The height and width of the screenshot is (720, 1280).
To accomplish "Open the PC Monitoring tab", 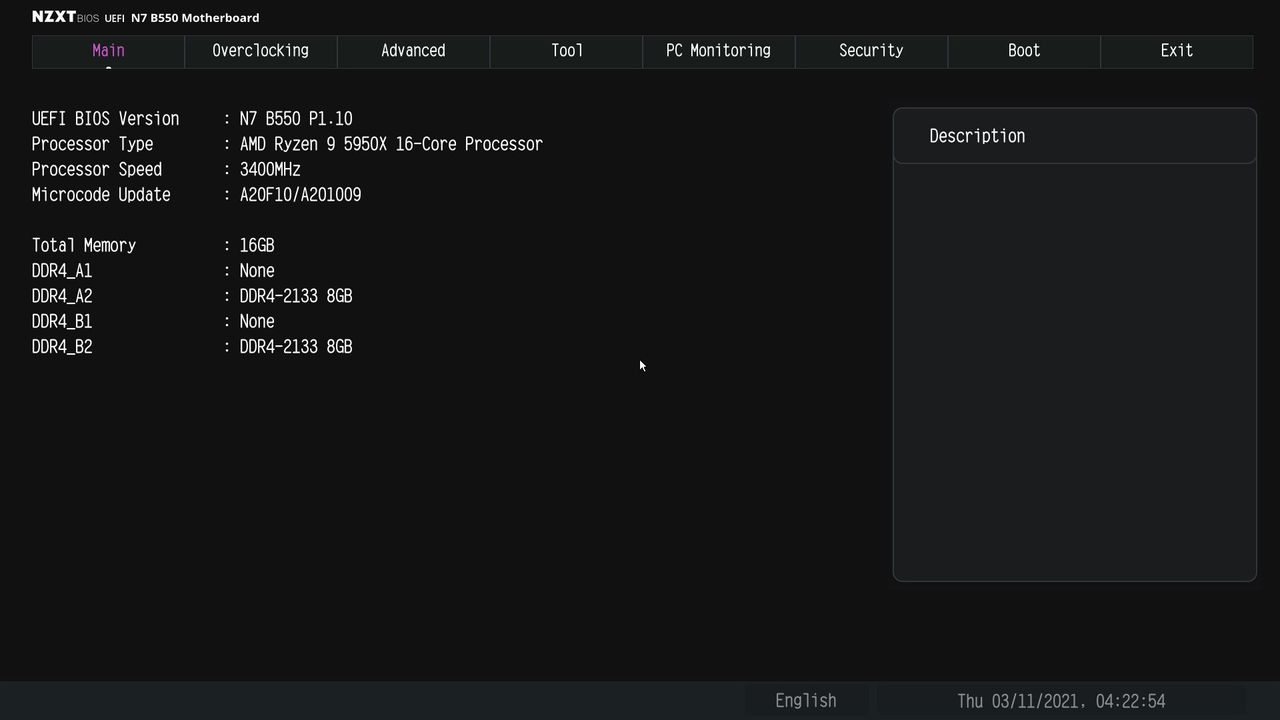I will point(718,51).
